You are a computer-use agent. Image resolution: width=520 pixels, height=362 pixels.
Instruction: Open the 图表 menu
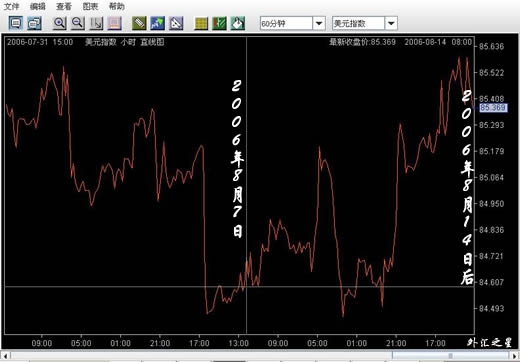(x=90, y=6)
